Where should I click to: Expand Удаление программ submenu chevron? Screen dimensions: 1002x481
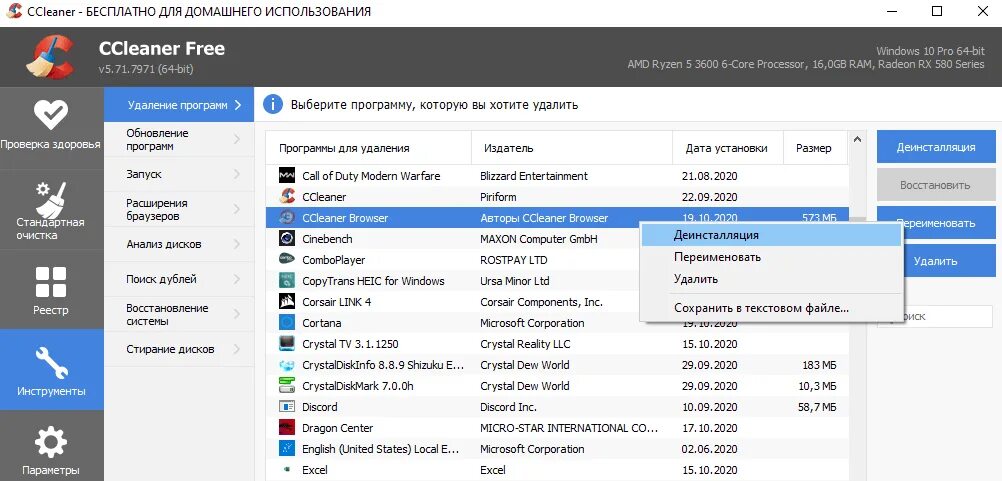238,105
